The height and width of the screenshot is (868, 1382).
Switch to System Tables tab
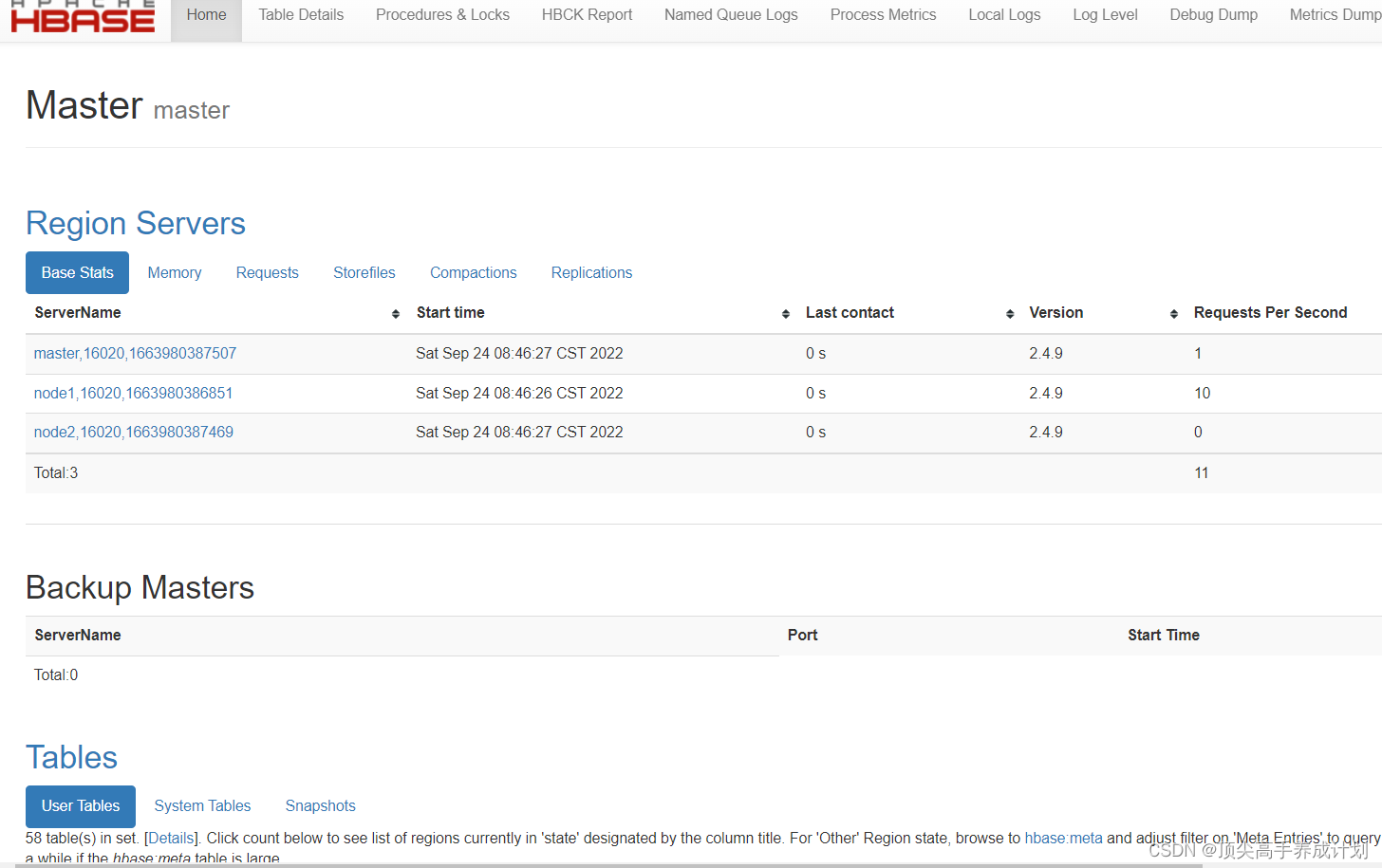[202, 805]
